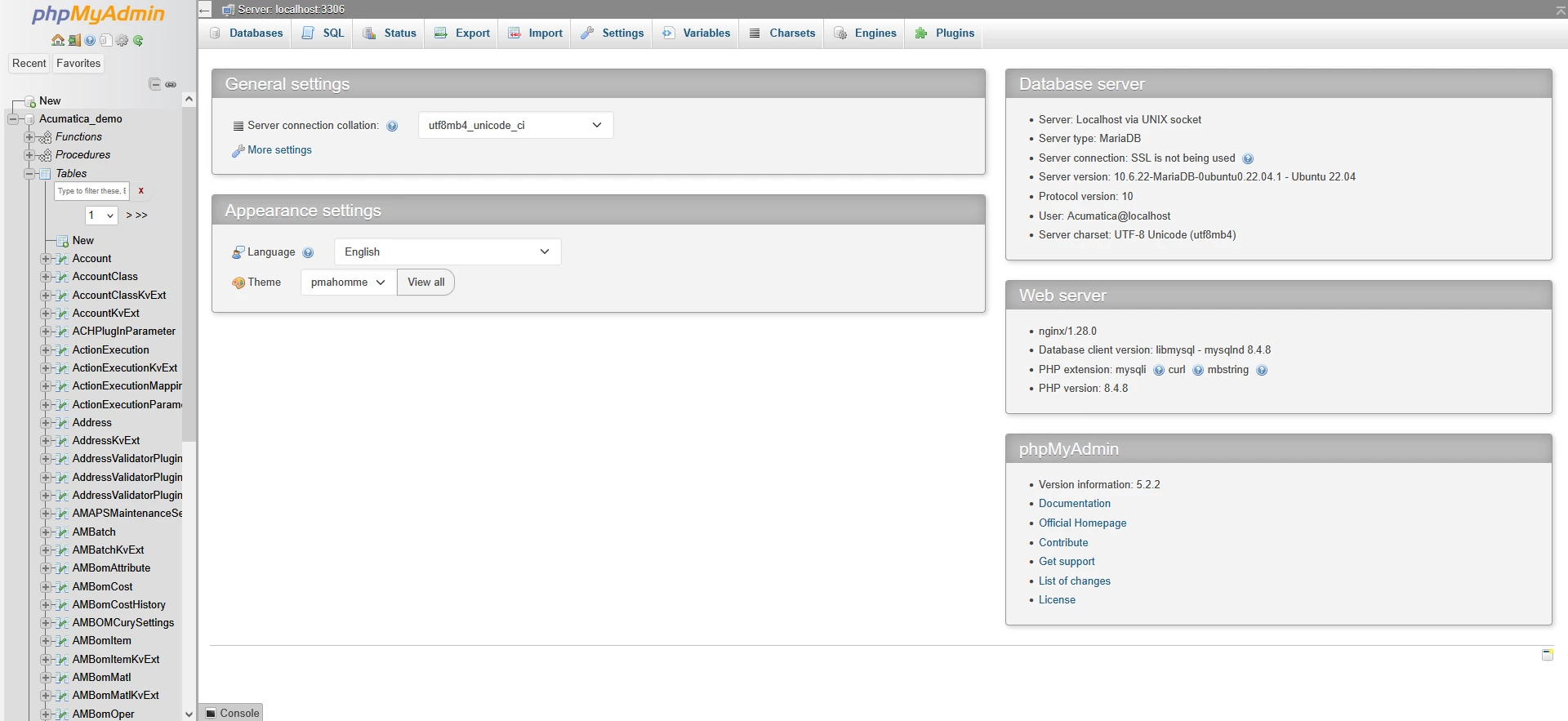Open the Import tab
The height and width of the screenshot is (721, 1568).
click(535, 33)
